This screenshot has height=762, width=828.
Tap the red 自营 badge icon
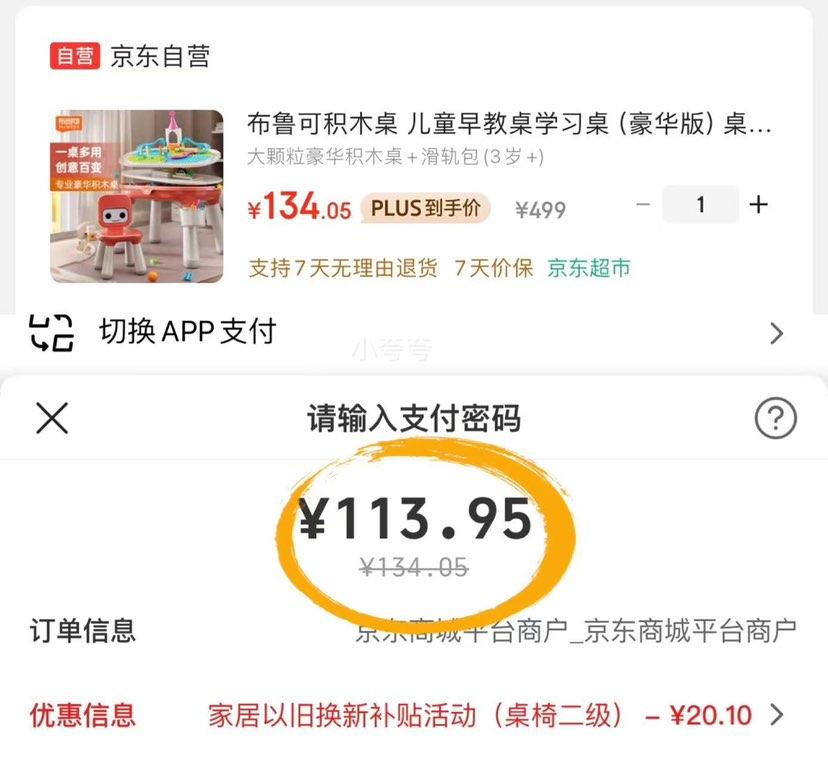pos(75,56)
